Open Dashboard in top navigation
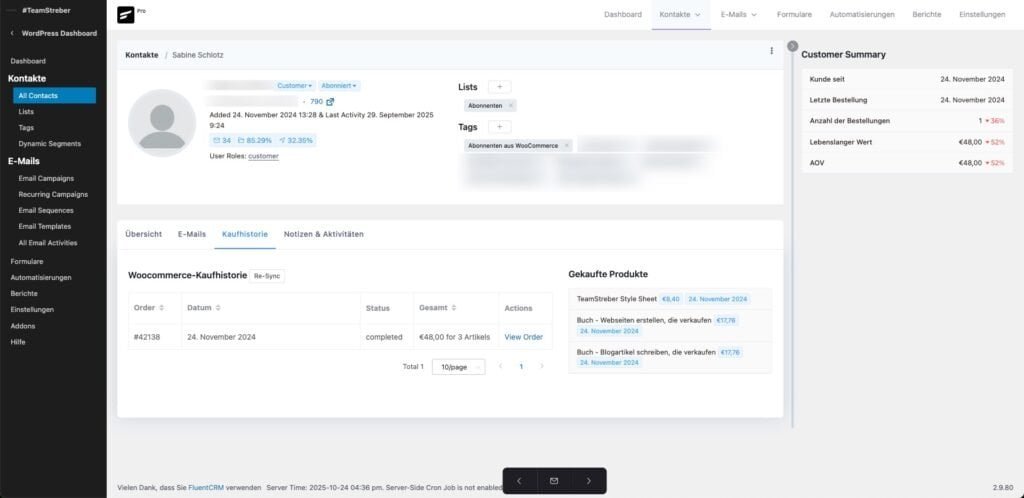1024x498 pixels. pos(622,14)
